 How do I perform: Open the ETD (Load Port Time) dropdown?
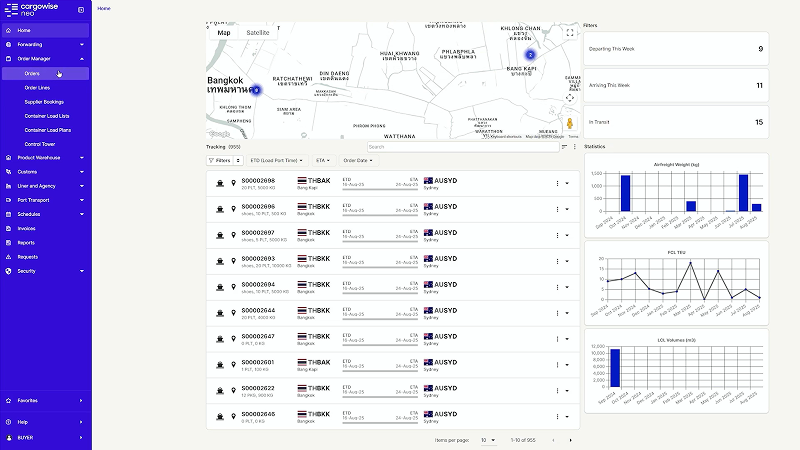pyautogui.click(x=277, y=160)
